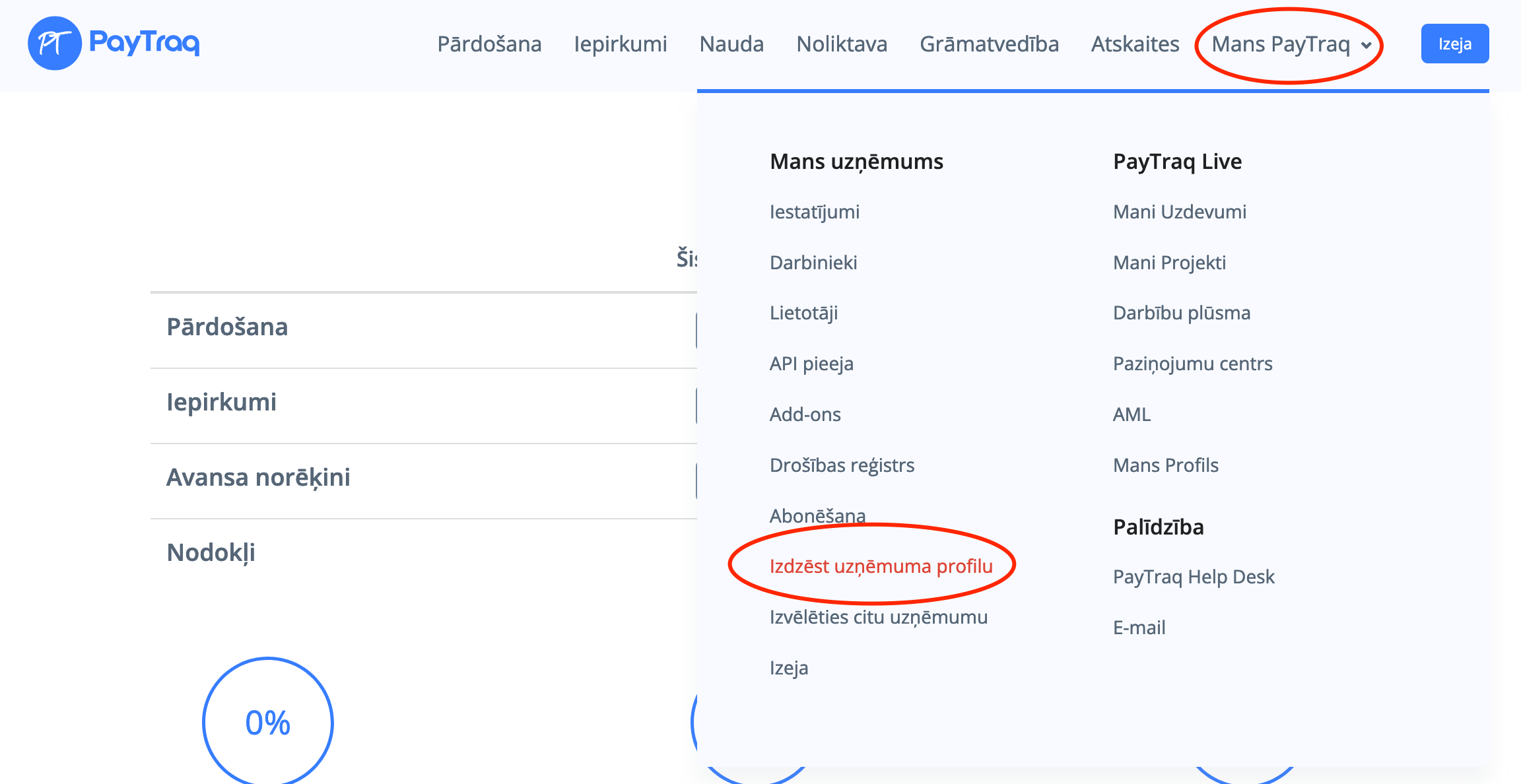Open the API pieeja link
This screenshot has height=784, width=1521.
(811, 364)
